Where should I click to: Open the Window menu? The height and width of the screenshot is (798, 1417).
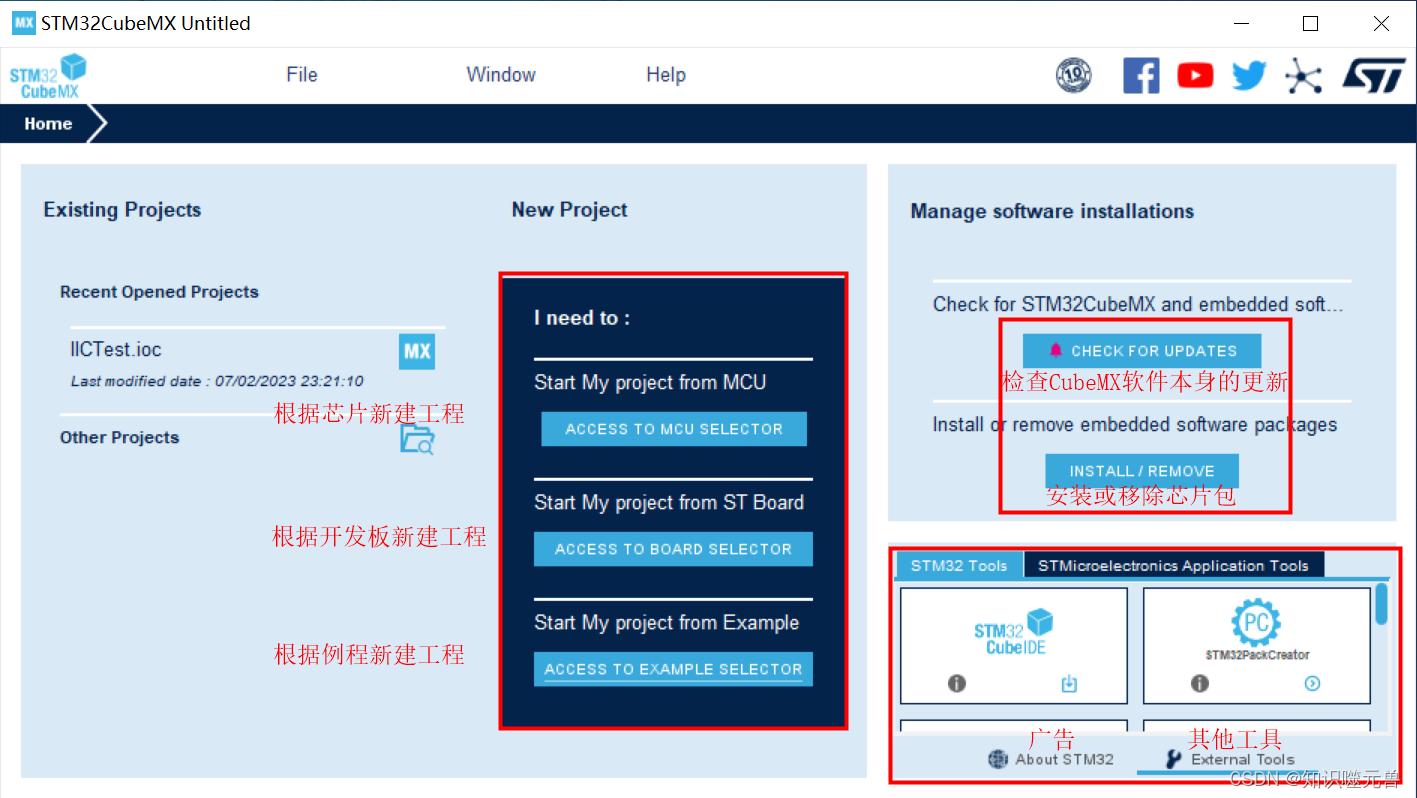[x=501, y=75]
